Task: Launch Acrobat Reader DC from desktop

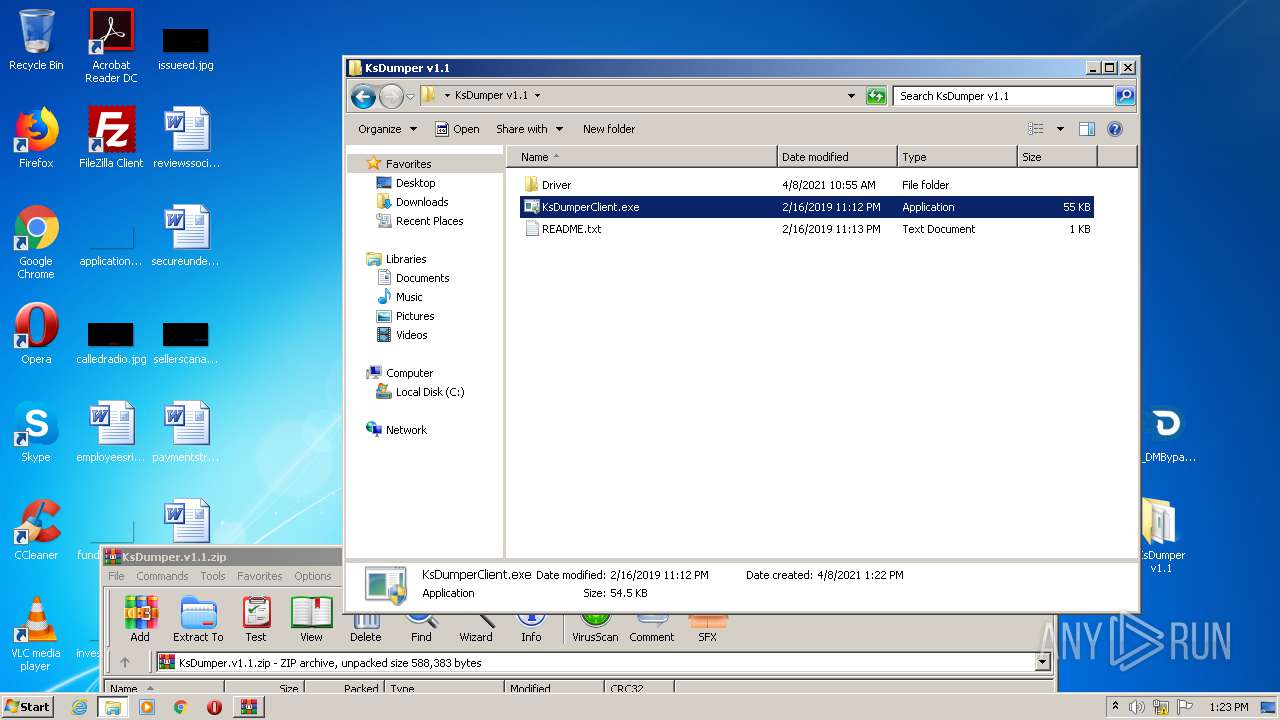Action: (111, 45)
